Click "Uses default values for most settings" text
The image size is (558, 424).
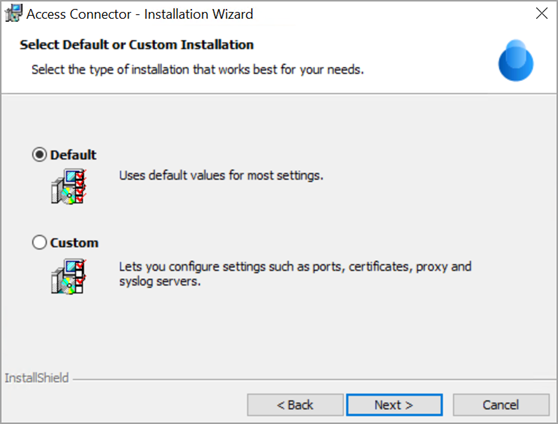pos(221,176)
